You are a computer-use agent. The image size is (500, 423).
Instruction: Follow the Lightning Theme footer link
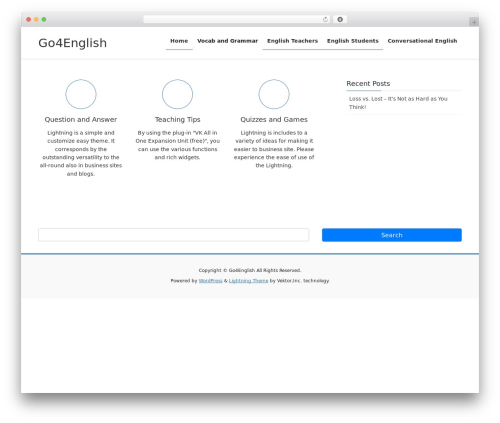click(x=248, y=281)
